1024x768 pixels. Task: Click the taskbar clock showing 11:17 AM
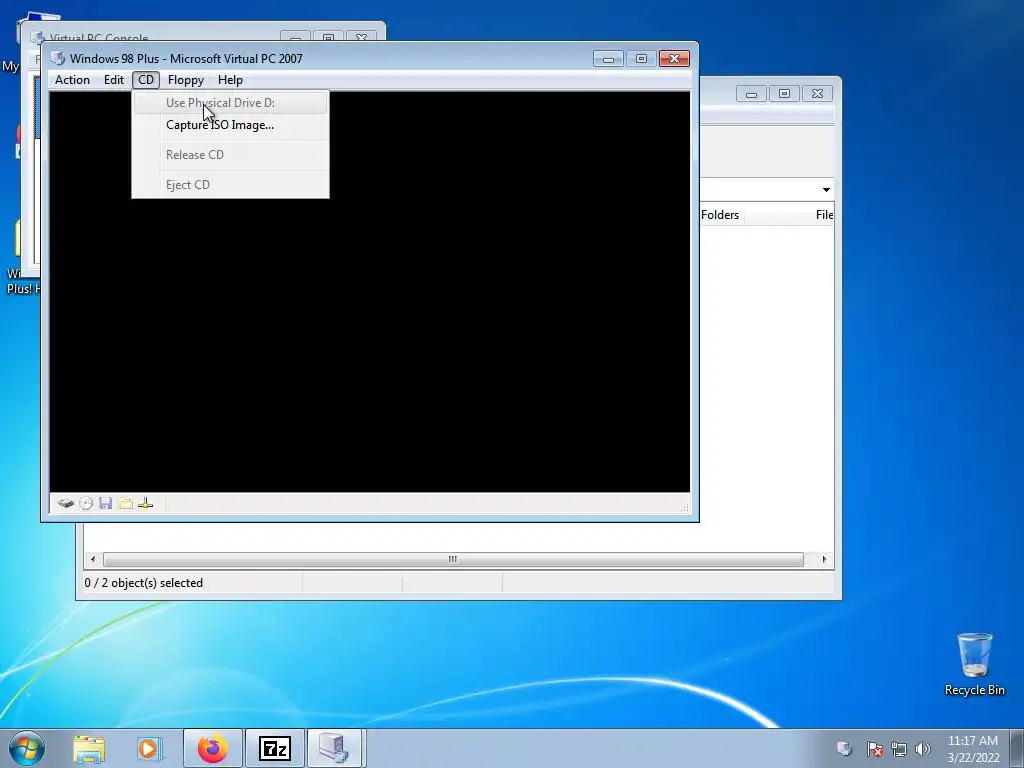point(973,749)
